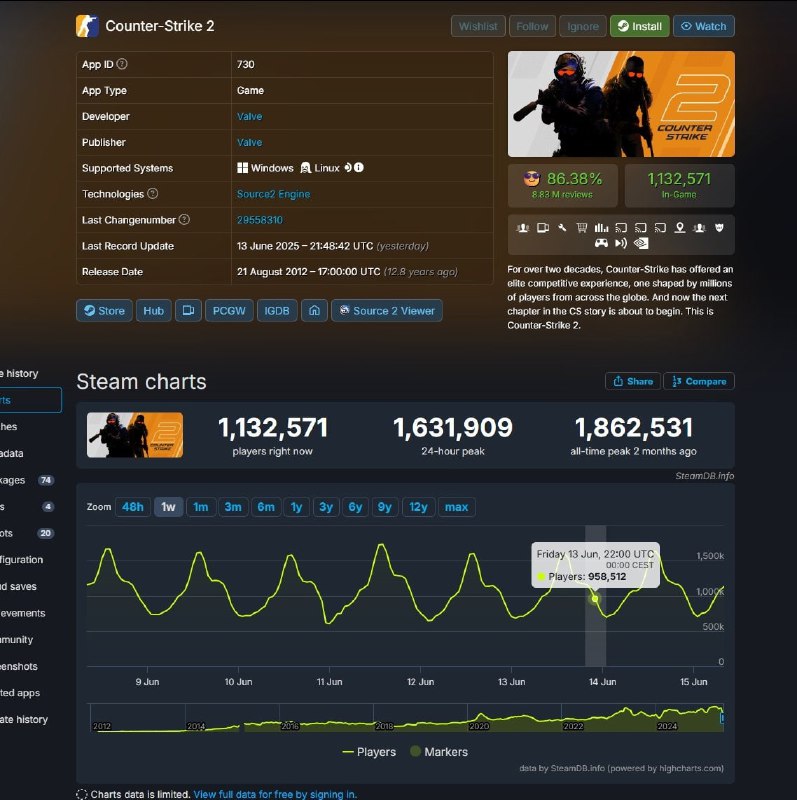Open the Steam Store page button

point(104,311)
